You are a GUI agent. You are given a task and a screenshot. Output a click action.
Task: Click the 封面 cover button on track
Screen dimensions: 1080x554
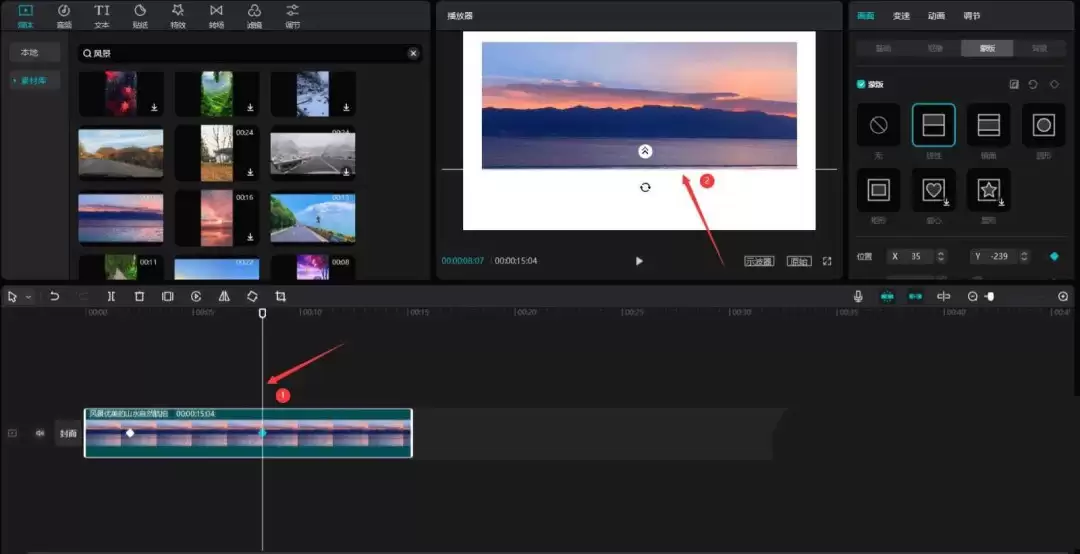[x=68, y=433]
